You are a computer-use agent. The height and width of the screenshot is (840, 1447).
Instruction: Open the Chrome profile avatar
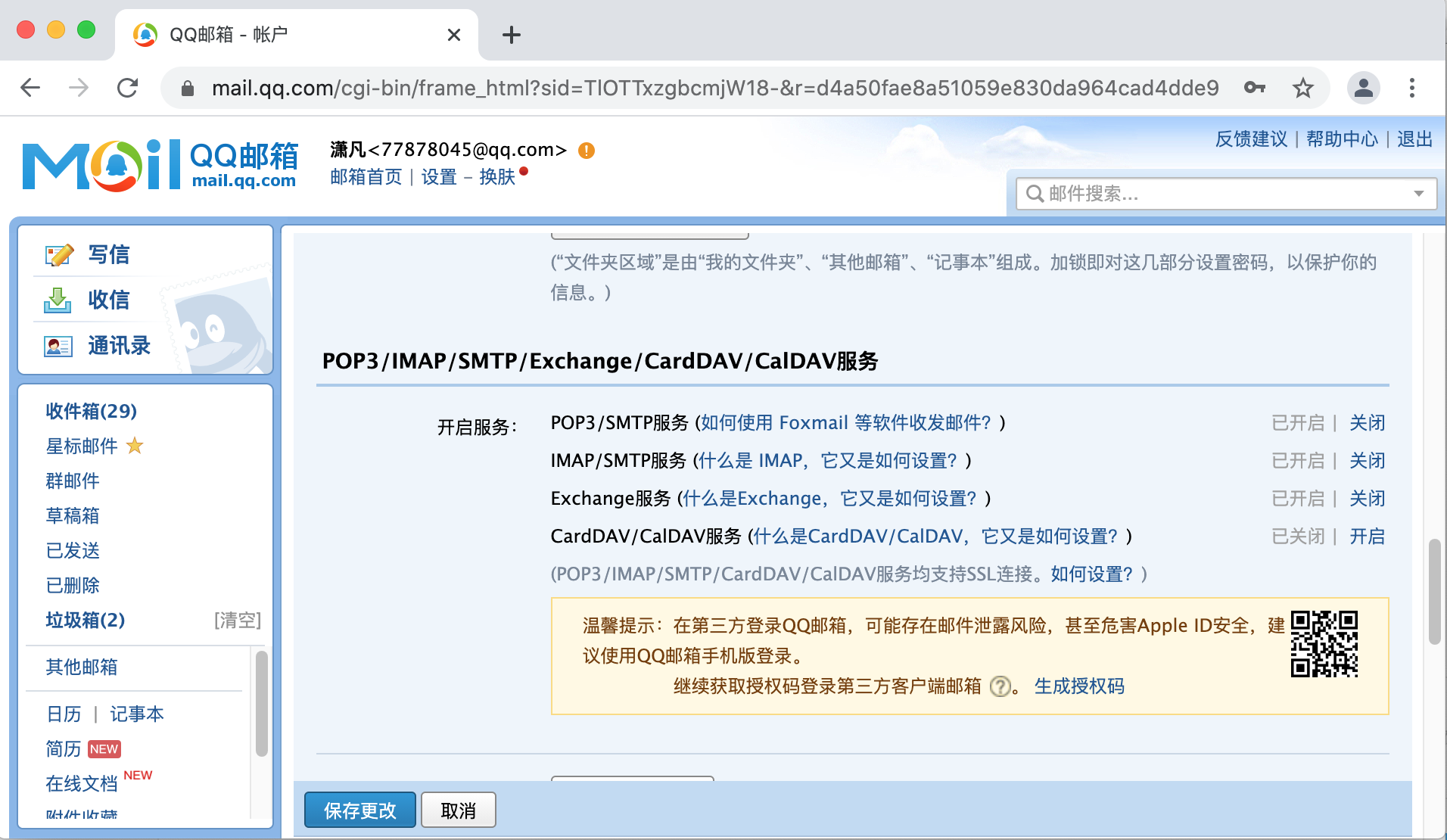[x=1364, y=88]
